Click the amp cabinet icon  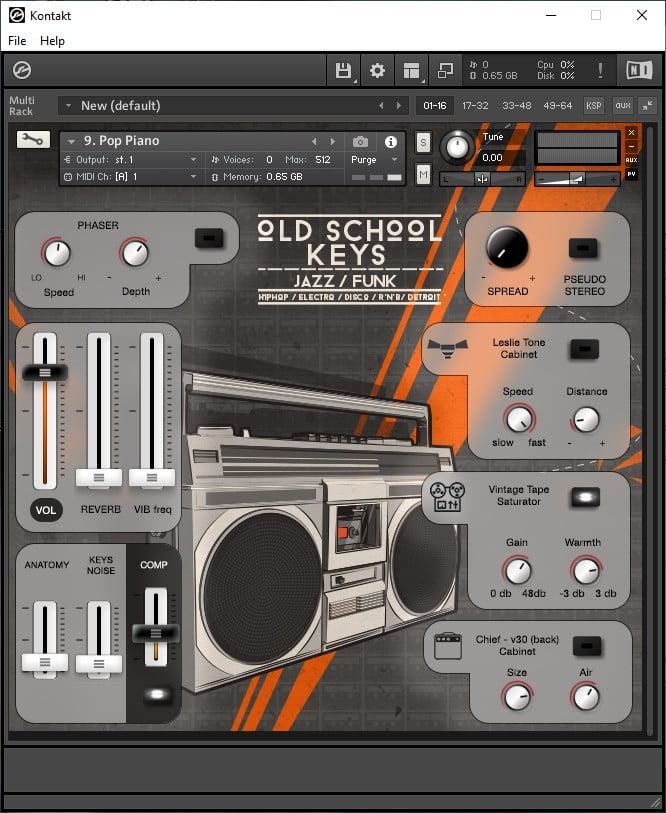448,647
